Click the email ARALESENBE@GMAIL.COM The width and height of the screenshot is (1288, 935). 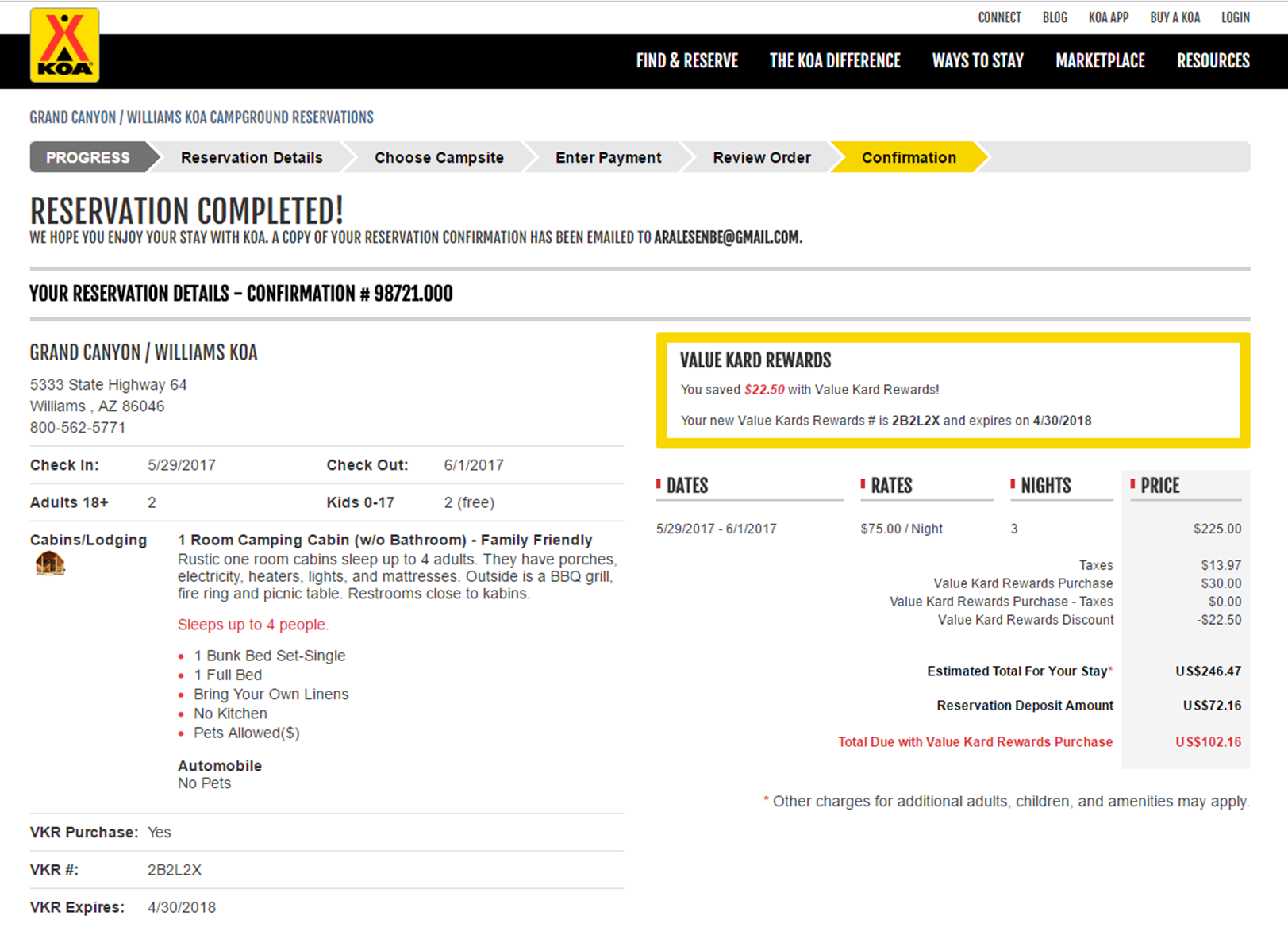point(728,237)
